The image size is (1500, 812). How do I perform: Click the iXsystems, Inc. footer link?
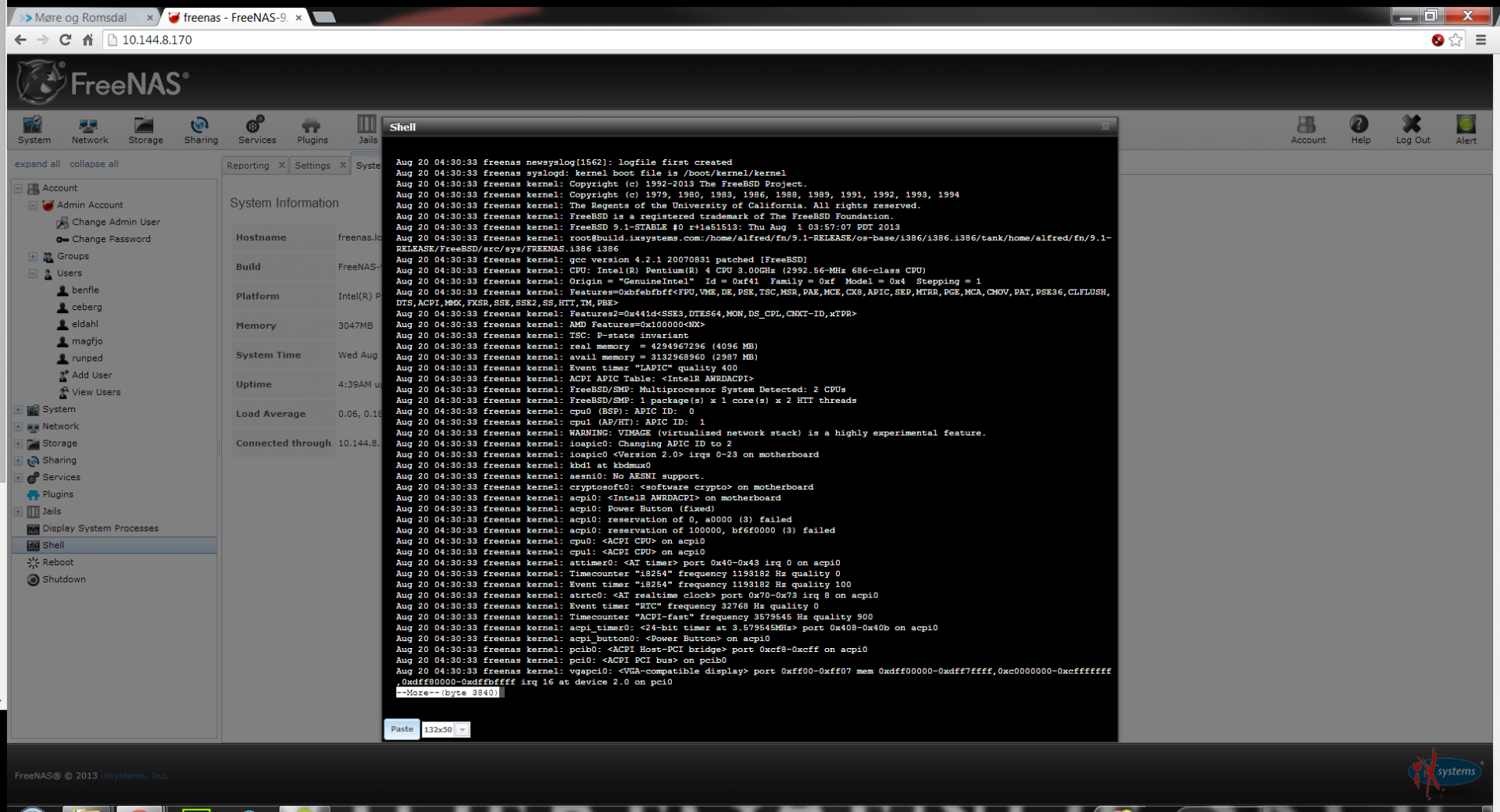pos(134,776)
